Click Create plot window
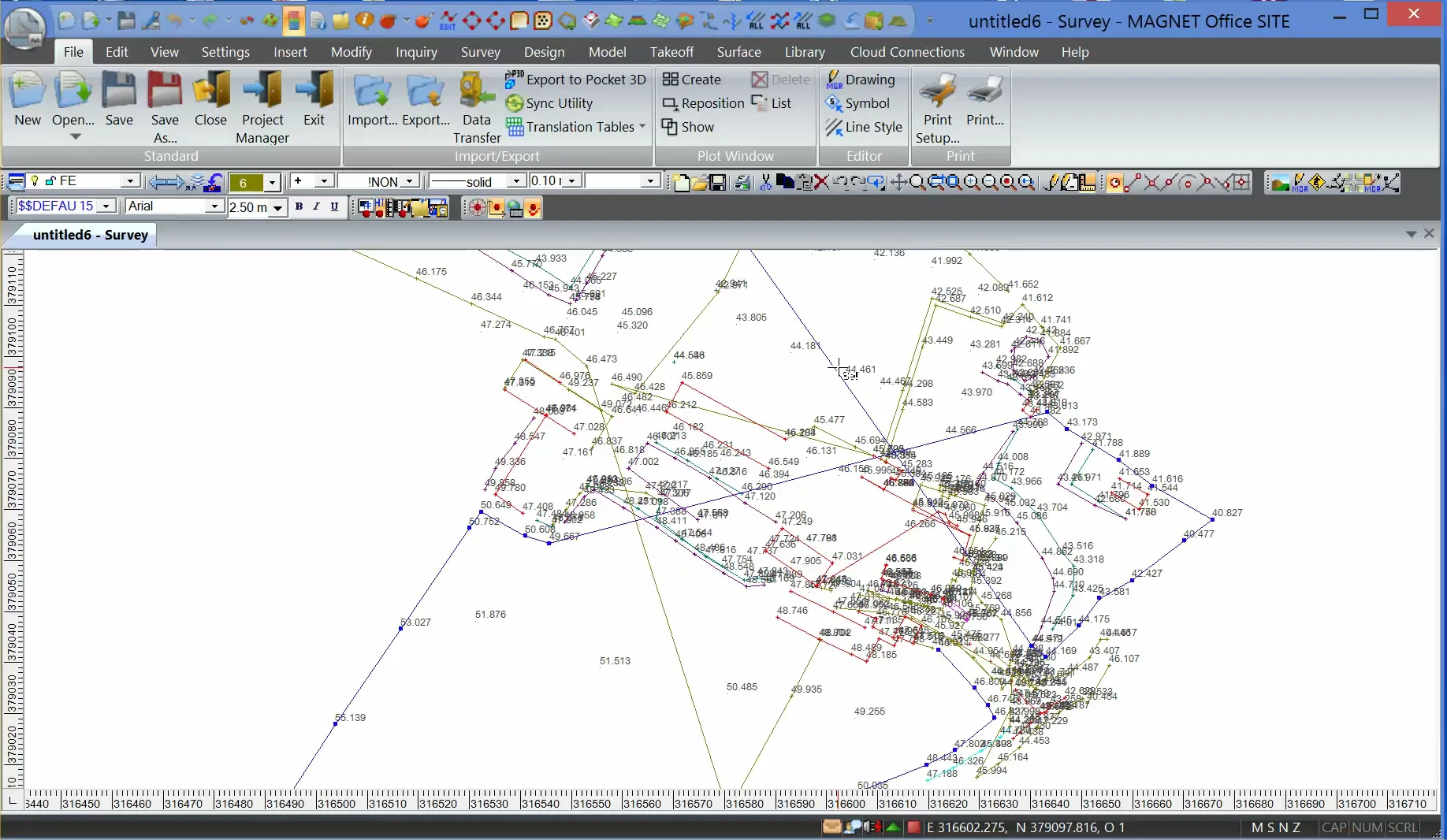 tap(692, 80)
